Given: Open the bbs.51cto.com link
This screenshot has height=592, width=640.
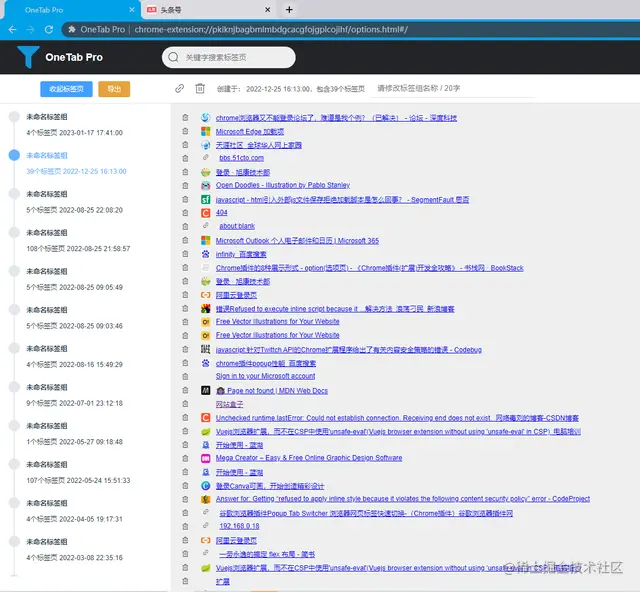Looking at the screenshot, I should (x=242, y=158).
